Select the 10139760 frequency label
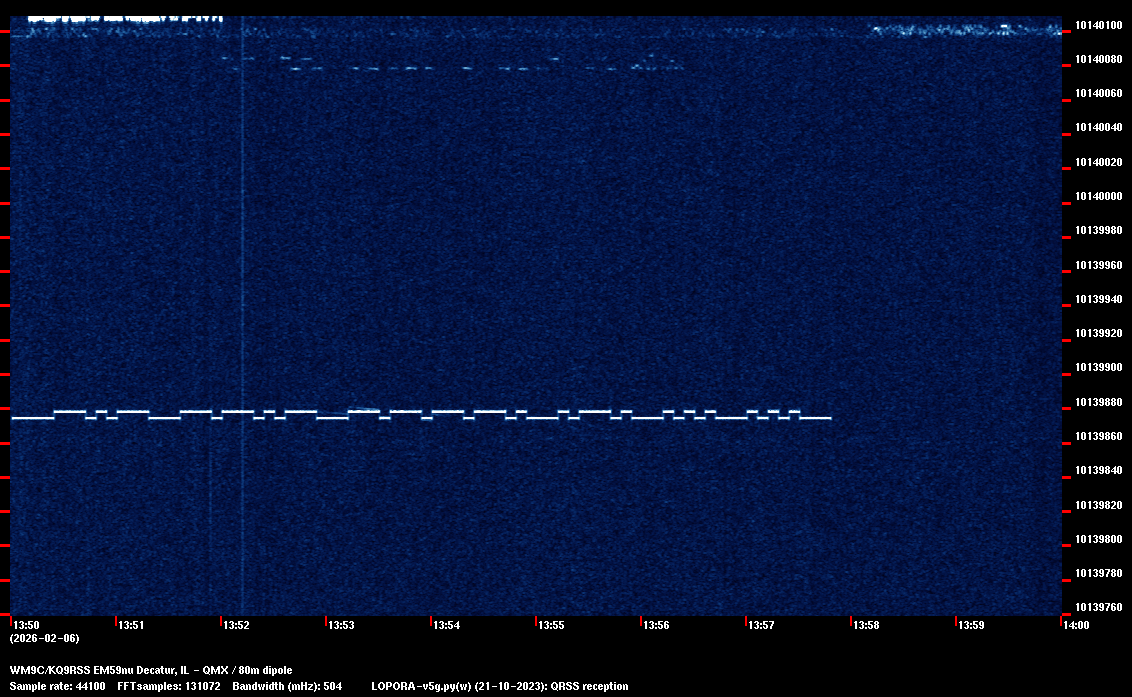Image resolution: width=1132 pixels, height=697 pixels. (1097, 607)
